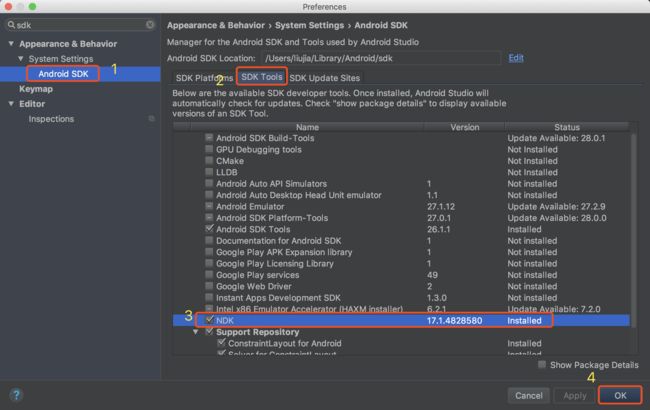The height and width of the screenshot is (410, 650).
Task: Uncheck ConstraintLayout for Android checkbox
Action: coord(221,343)
